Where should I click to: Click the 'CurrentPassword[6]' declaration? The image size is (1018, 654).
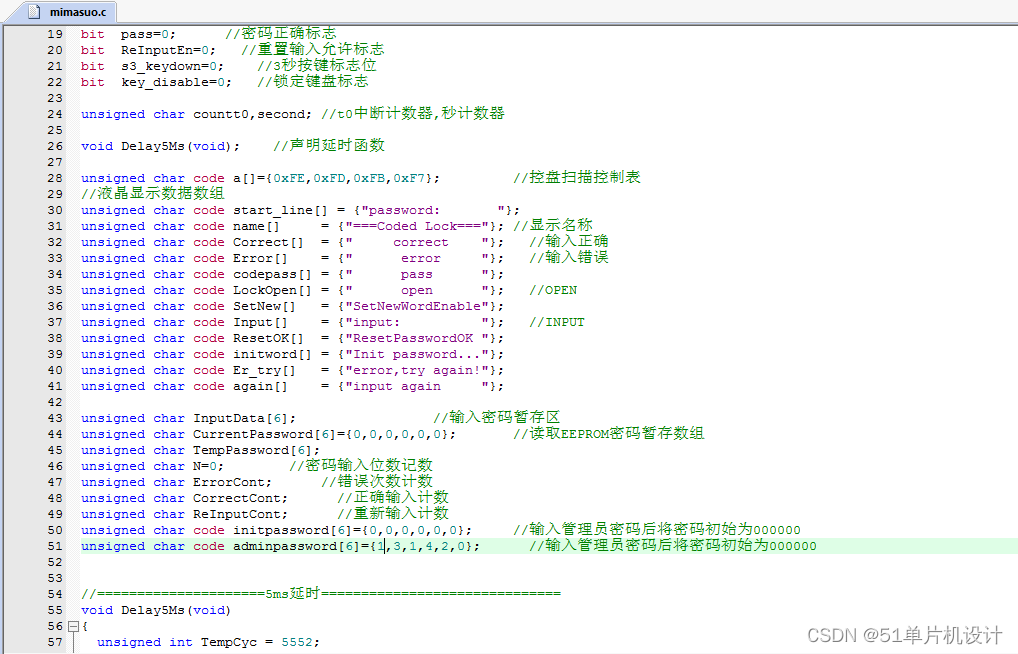(x=264, y=434)
